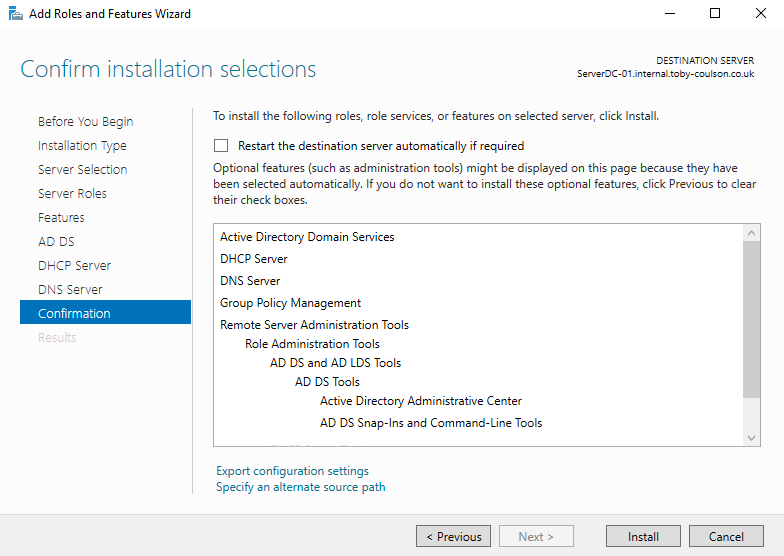Click Install to begin installation

643,536
